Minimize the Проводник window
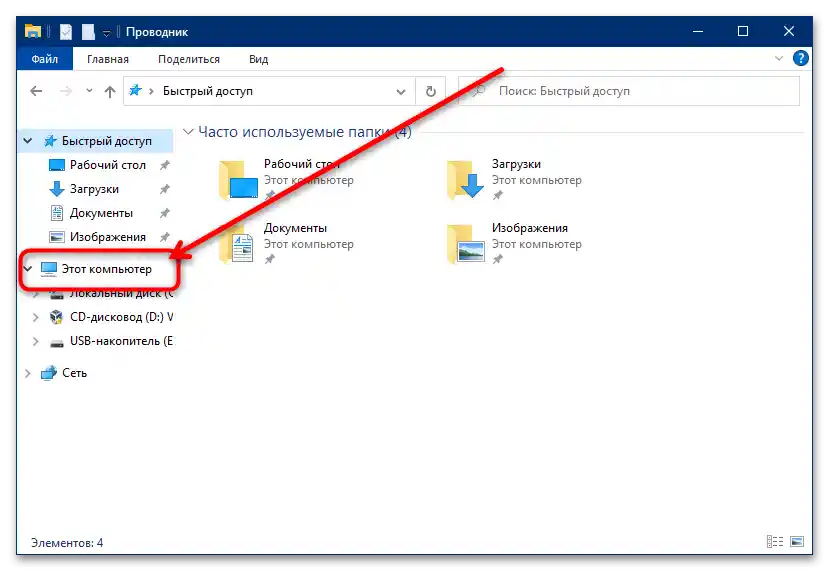829x571 pixels. point(698,32)
